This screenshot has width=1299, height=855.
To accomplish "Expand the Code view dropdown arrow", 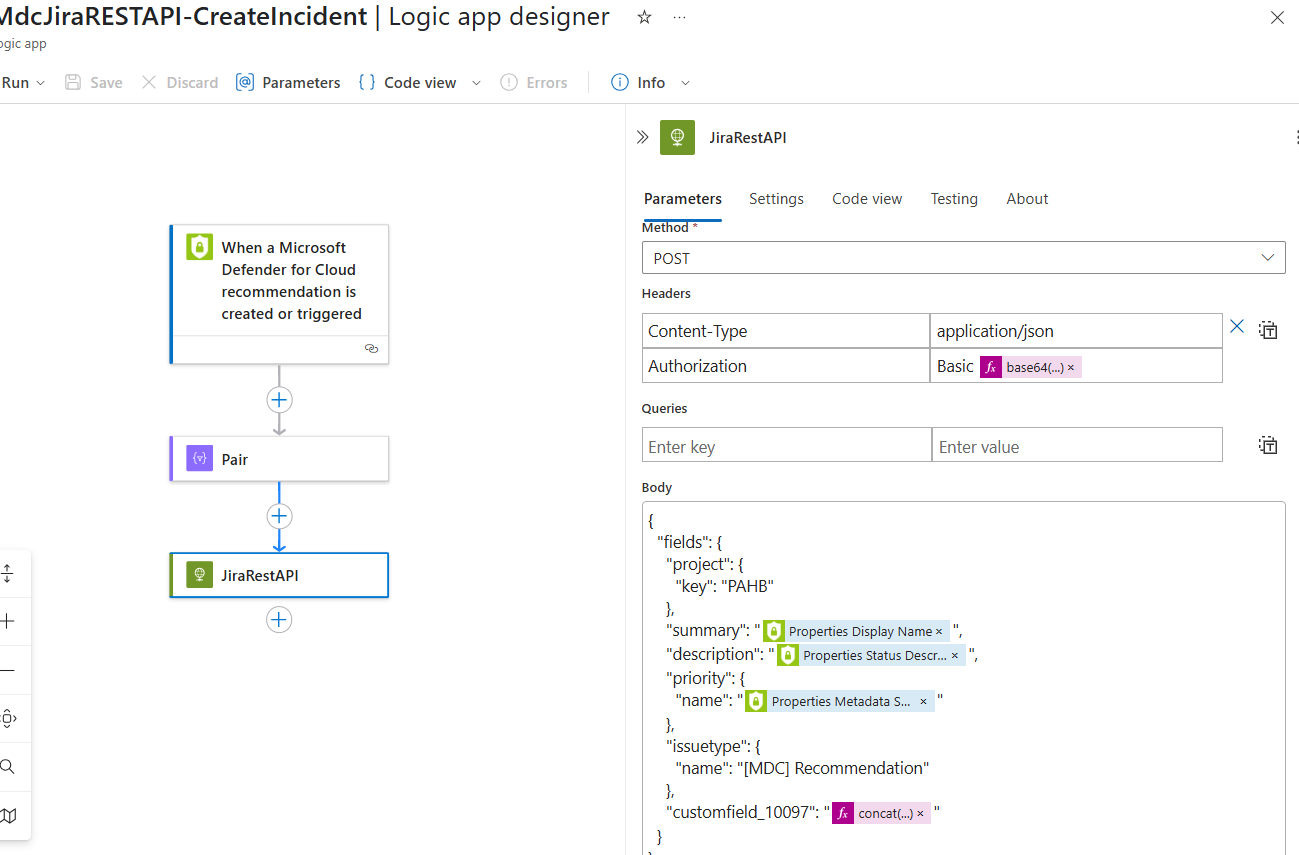I will pyautogui.click(x=476, y=83).
